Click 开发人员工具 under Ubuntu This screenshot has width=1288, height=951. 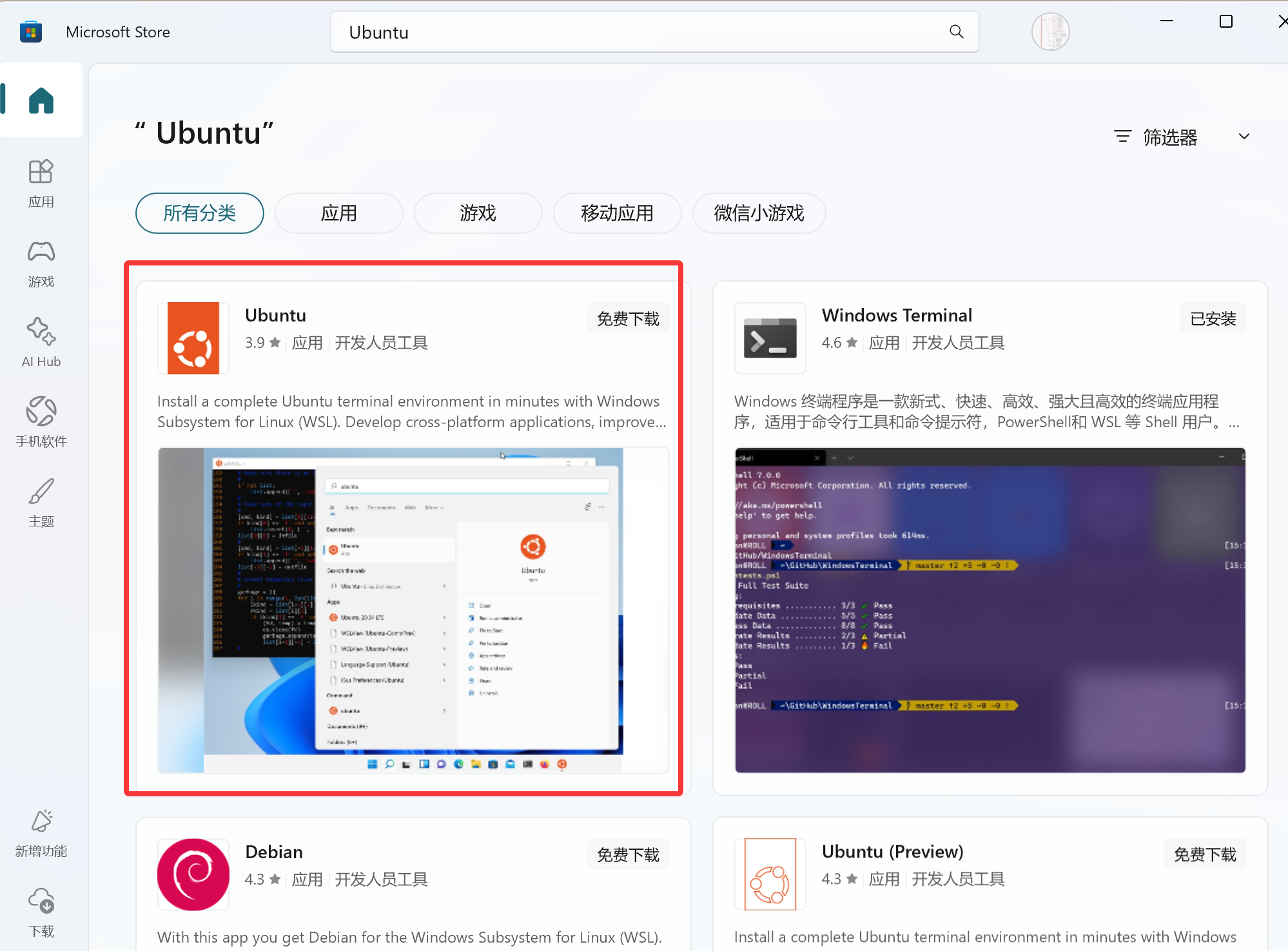tap(381, 343)
